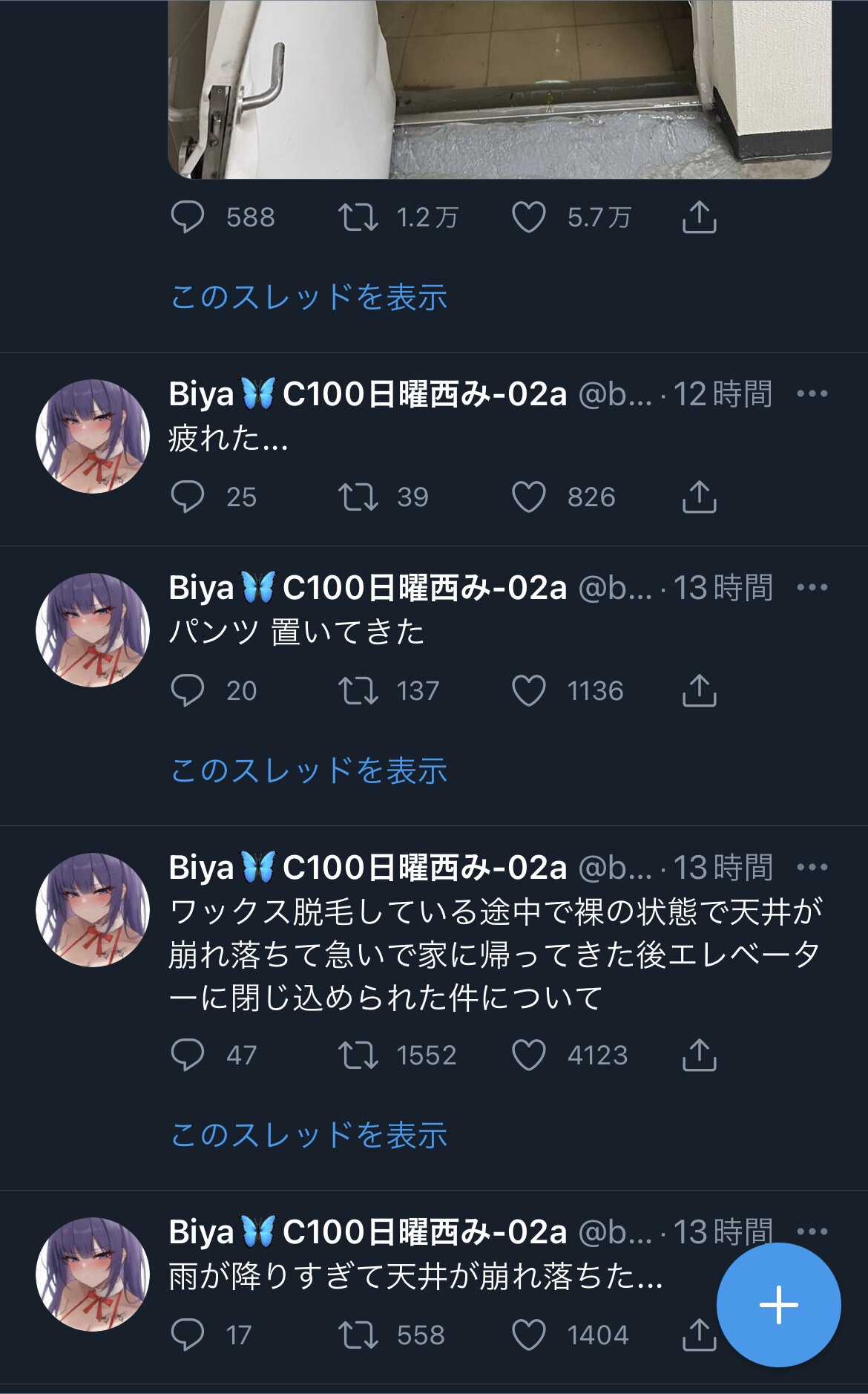Show thread below the photo tweet
Viewport: 868px width, 1394px height.
[309, 297]
